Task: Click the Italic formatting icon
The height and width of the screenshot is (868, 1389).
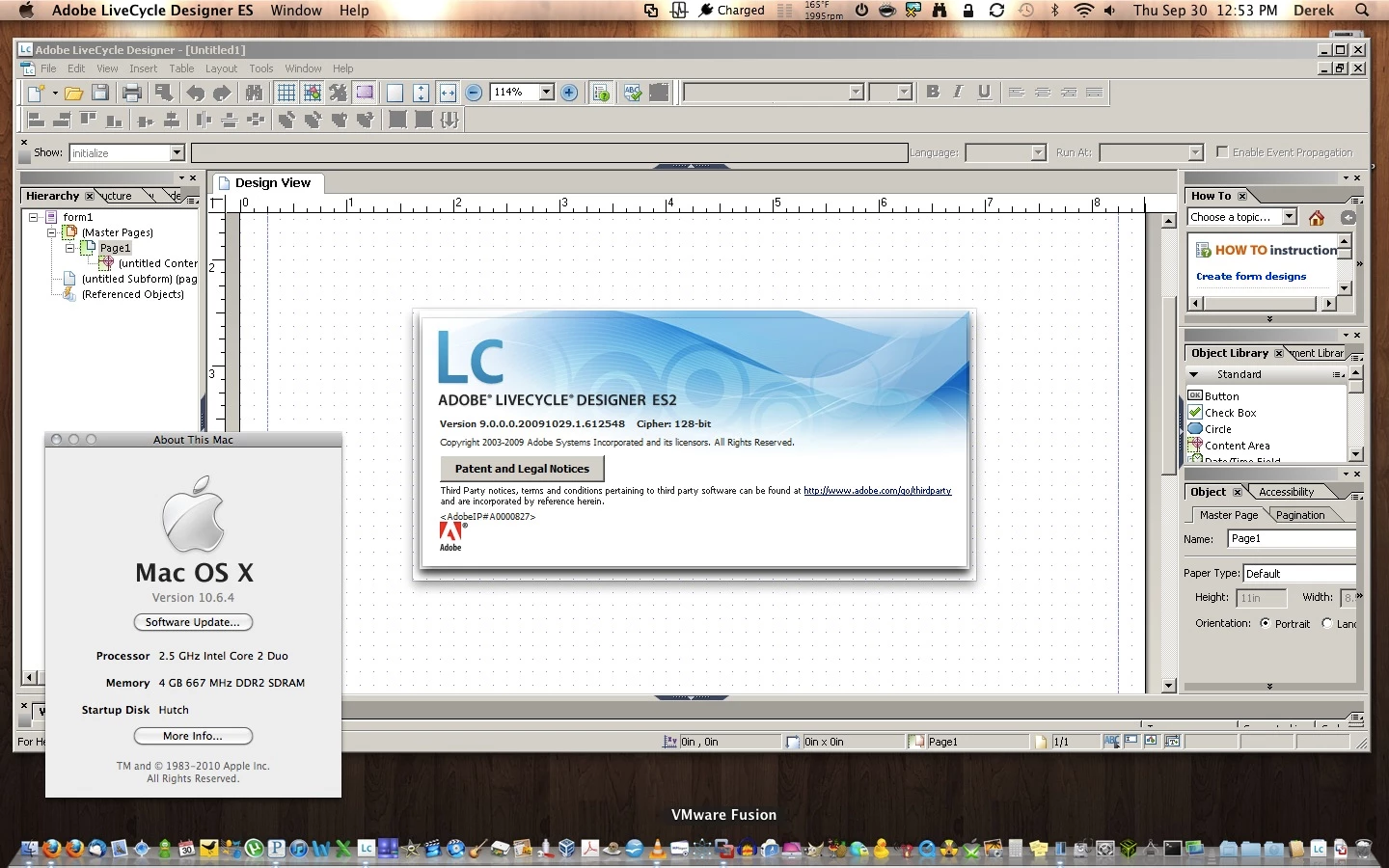Action: coord(958,92)
